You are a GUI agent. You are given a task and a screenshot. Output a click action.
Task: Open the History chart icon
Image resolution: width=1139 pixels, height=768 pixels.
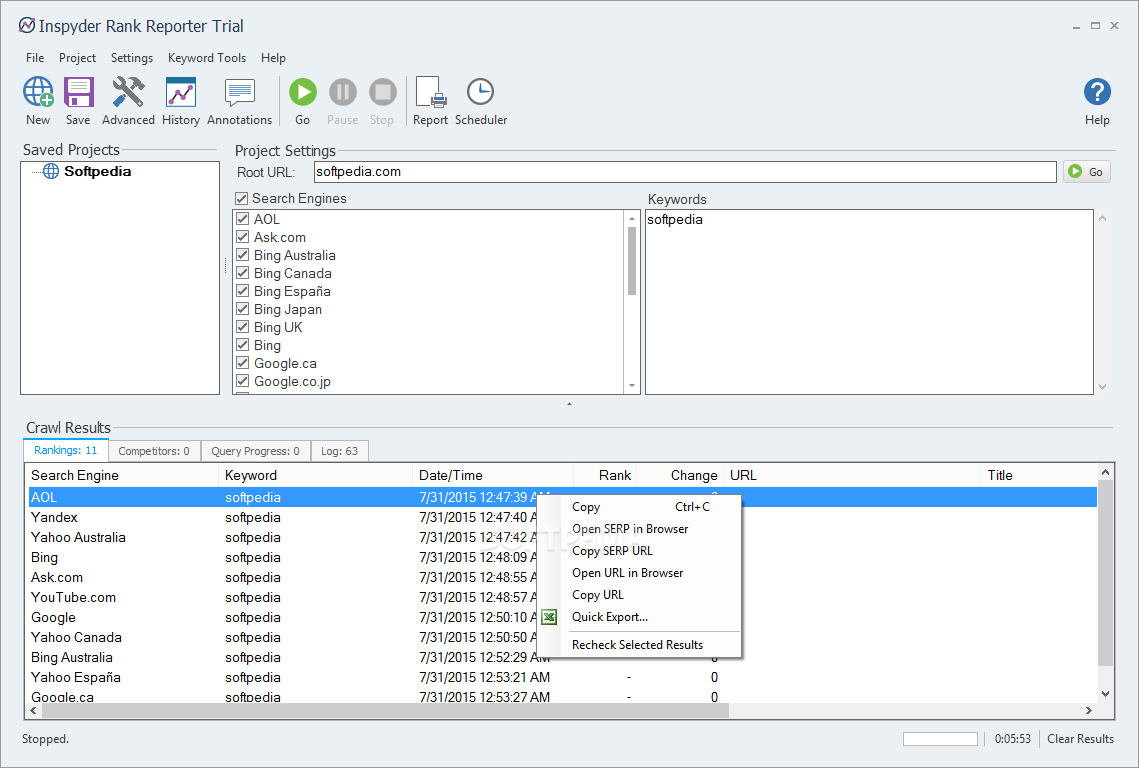[181, 92]
